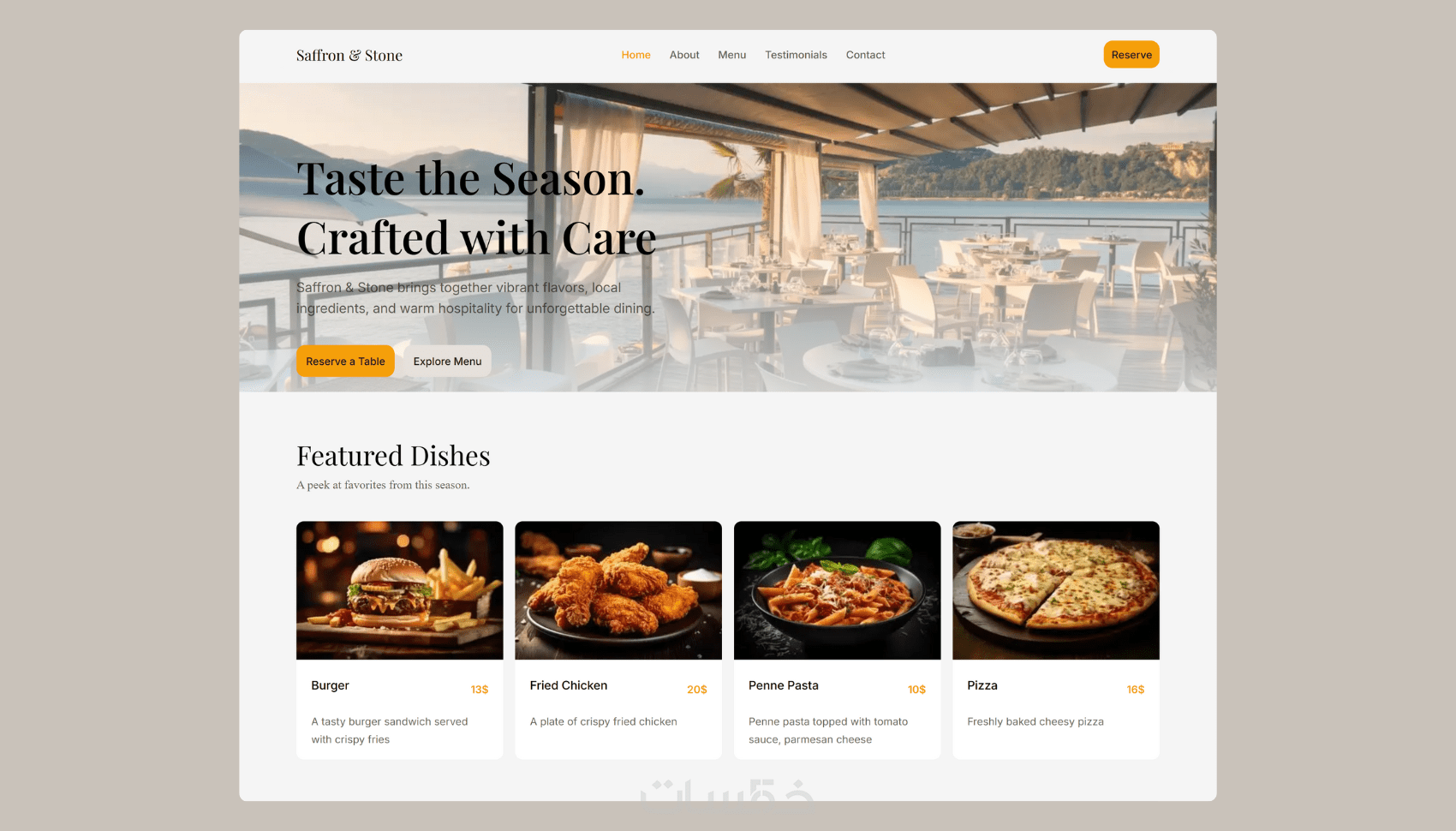Click the Pizza dish title
This screenshot has width=1456, height=831.
coord(982,685)
